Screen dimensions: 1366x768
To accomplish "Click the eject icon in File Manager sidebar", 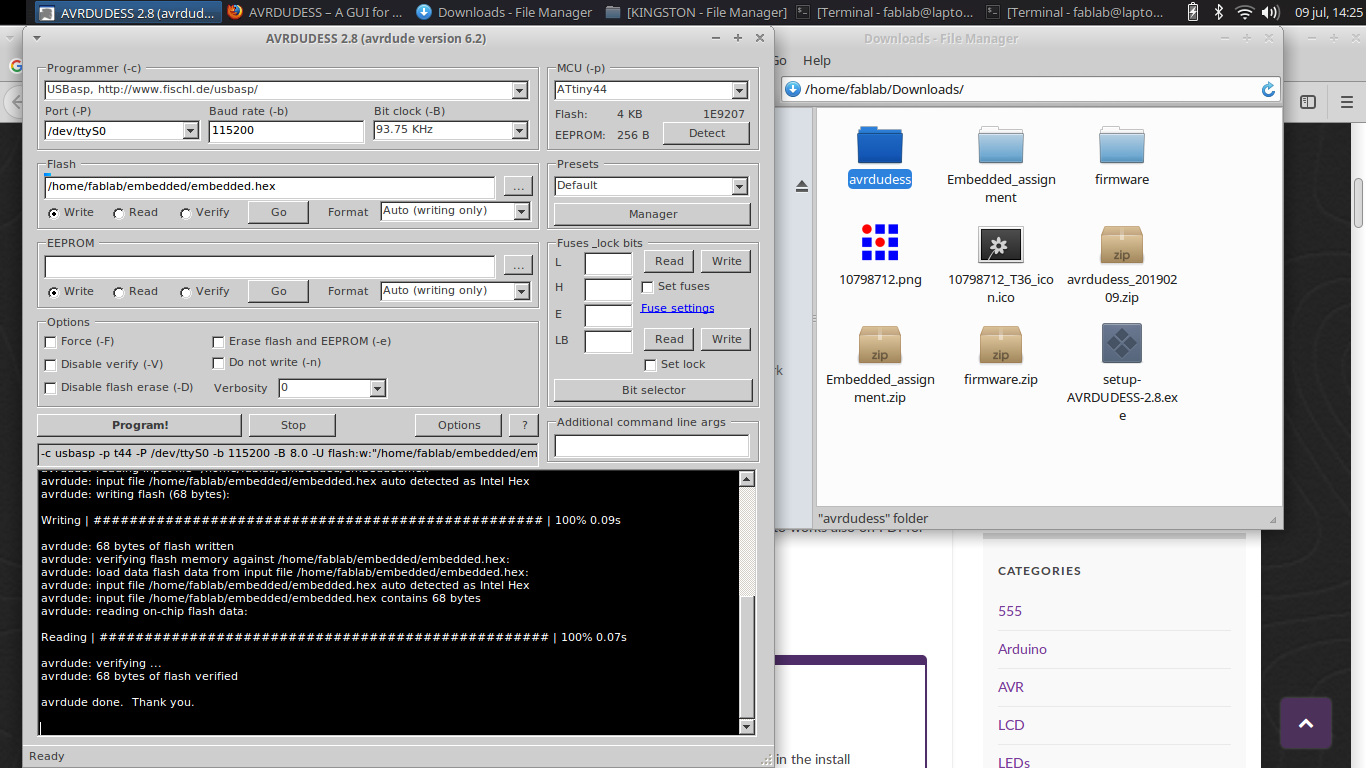I will point(802,186).
